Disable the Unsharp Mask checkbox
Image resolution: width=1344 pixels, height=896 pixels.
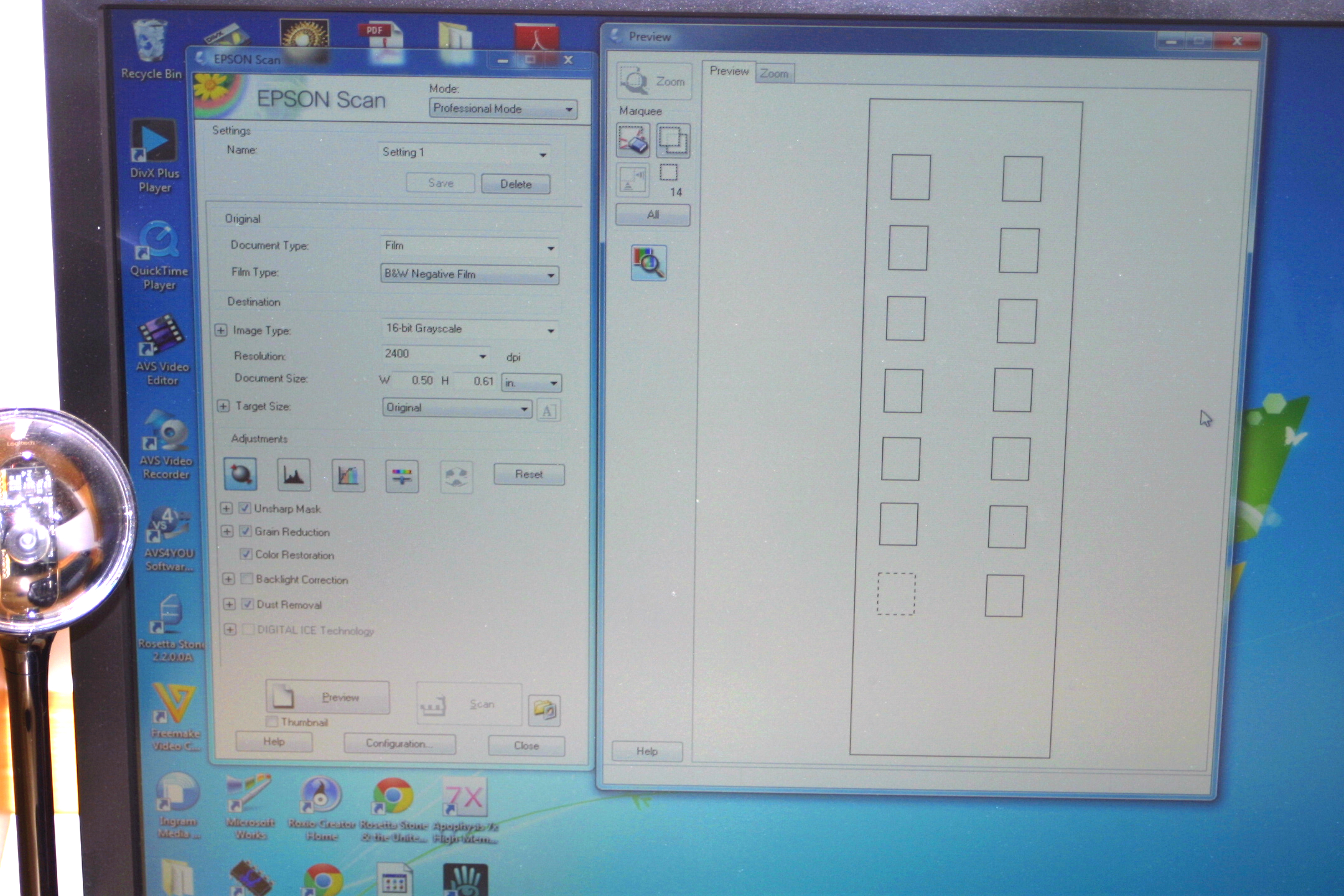[245, 508]
